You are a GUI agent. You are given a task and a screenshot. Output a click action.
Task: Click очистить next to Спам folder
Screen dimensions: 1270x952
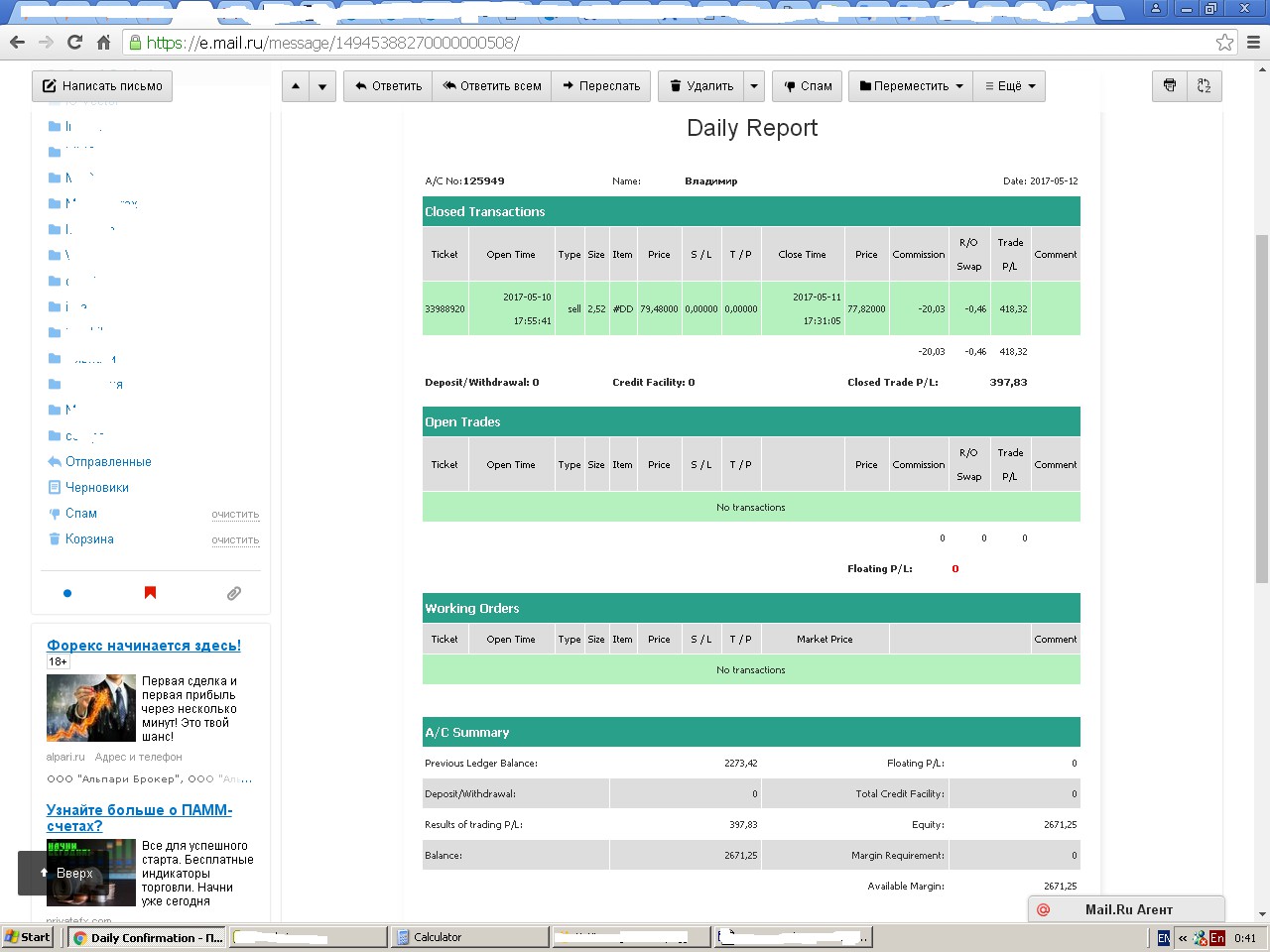[x=235, y=515]
